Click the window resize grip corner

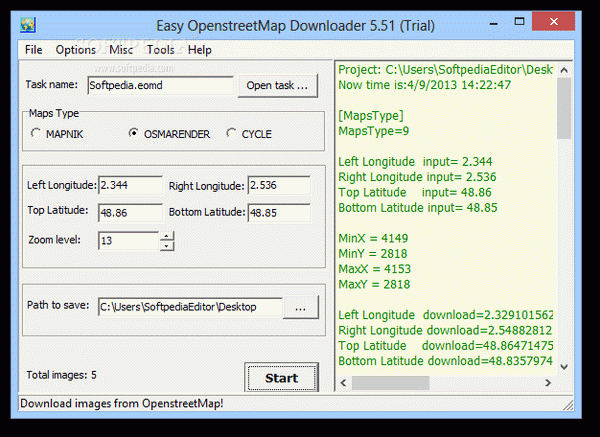[x=568, y=405]
